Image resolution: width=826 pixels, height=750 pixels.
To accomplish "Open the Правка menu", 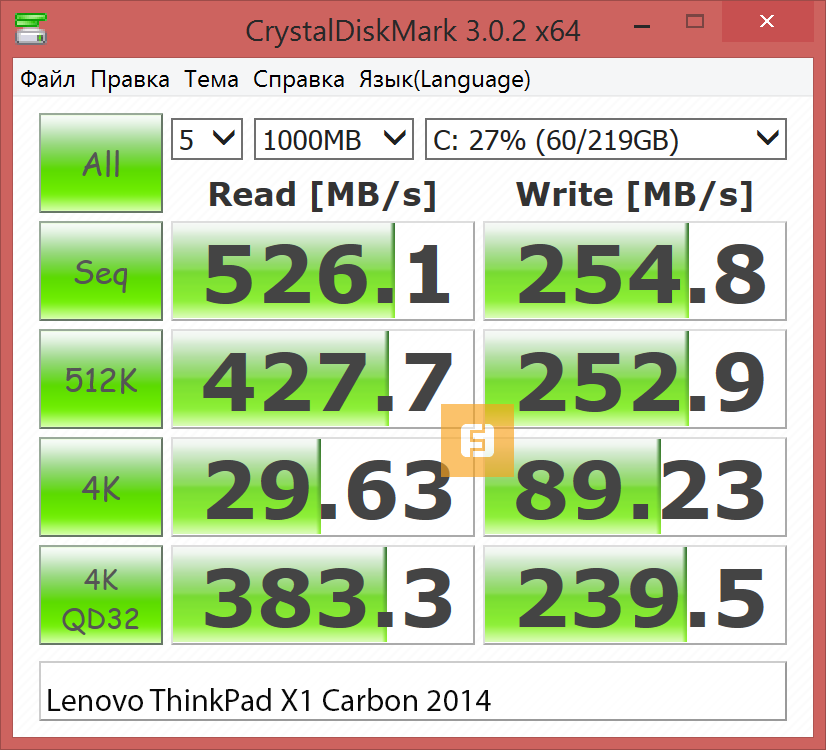I will coord(130,80).
